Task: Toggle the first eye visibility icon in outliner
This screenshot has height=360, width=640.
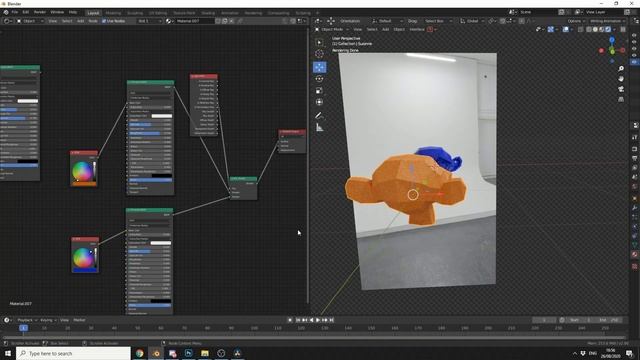Action: (x=634, y=36)
